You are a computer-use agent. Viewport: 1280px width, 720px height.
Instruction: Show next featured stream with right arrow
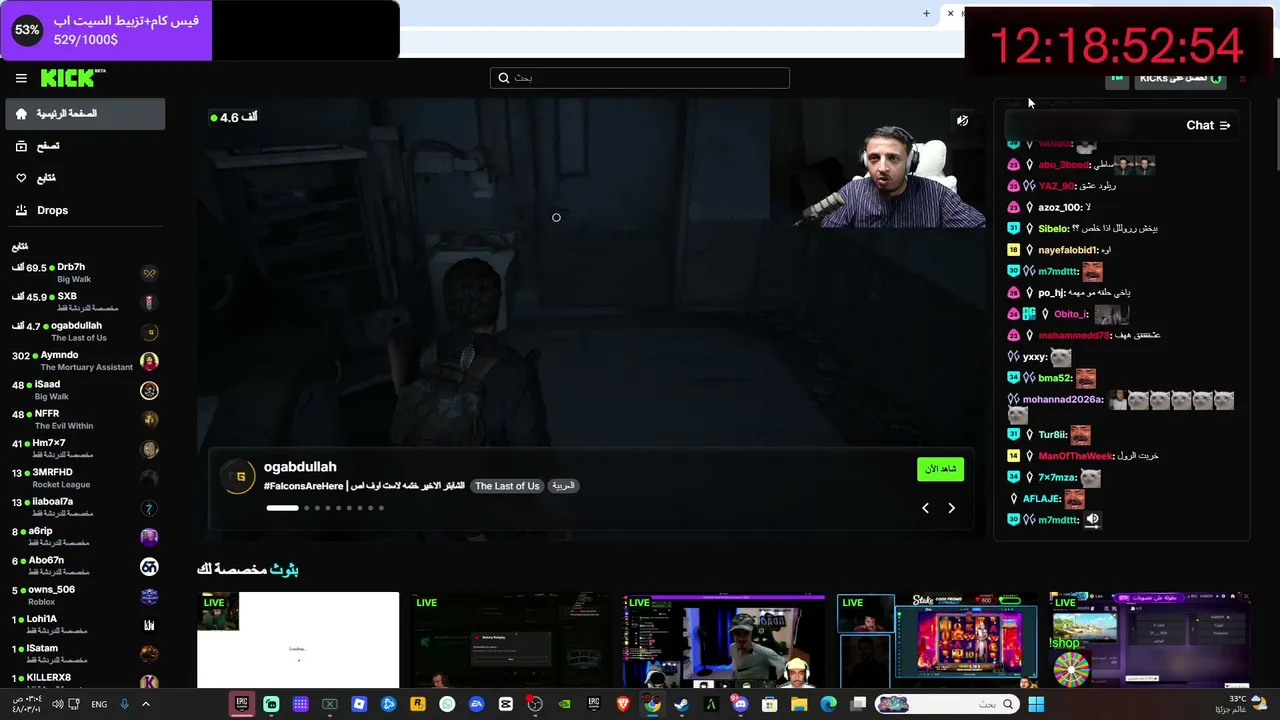(x=951, y=508)
